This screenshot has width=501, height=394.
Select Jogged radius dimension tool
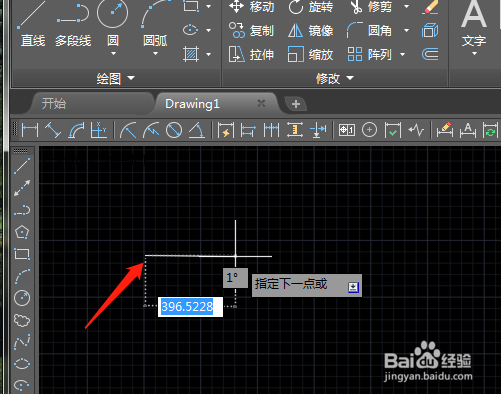[x=151, y=130]
